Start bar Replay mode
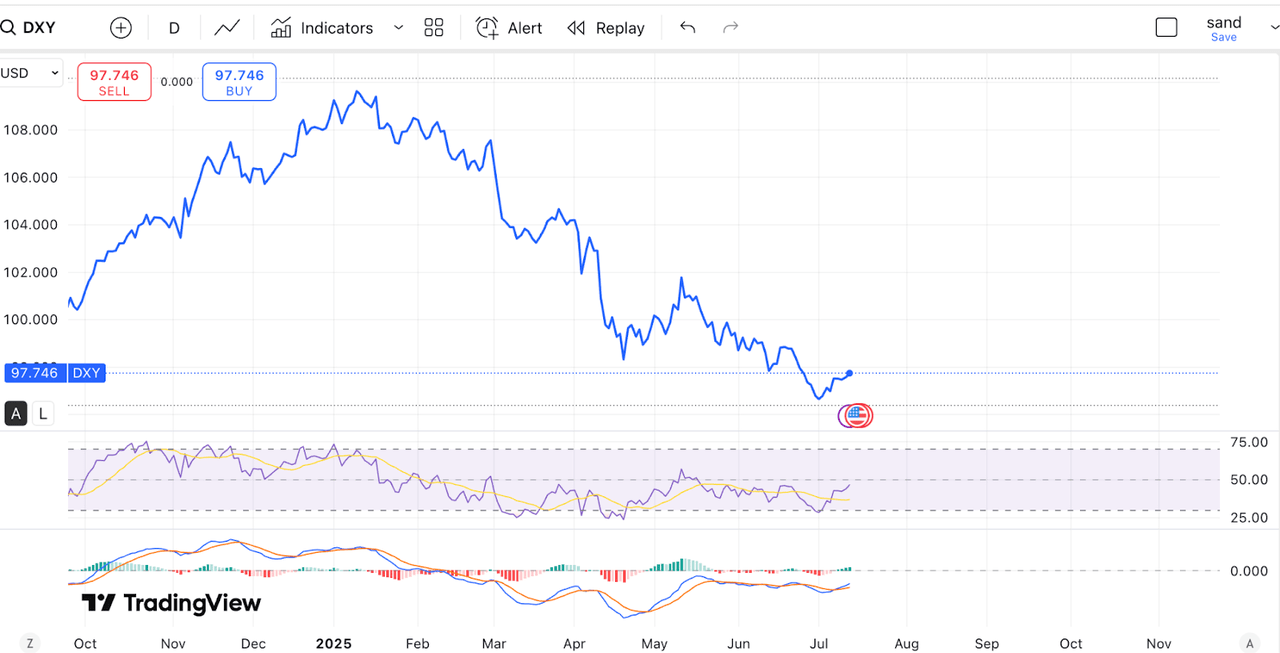 (x=606, y=28)
